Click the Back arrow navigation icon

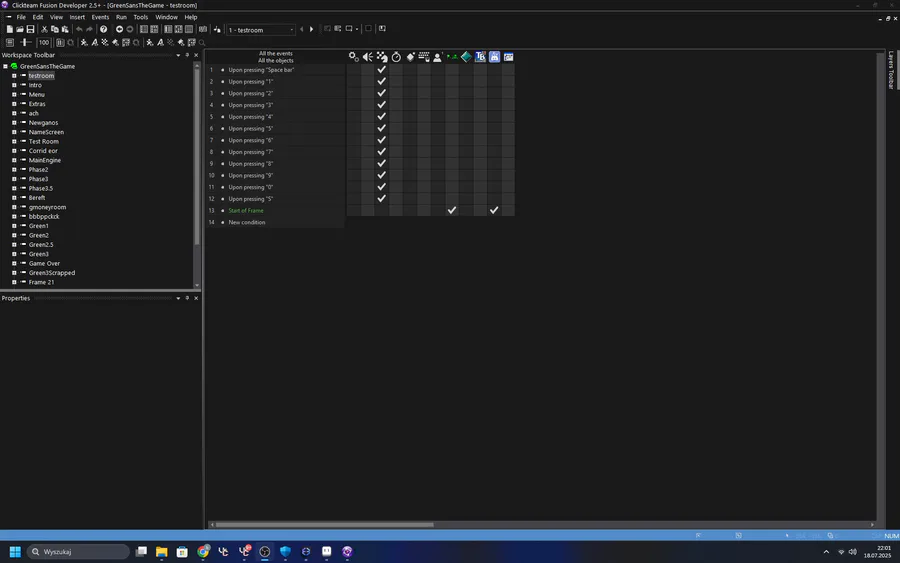[119, 29]
